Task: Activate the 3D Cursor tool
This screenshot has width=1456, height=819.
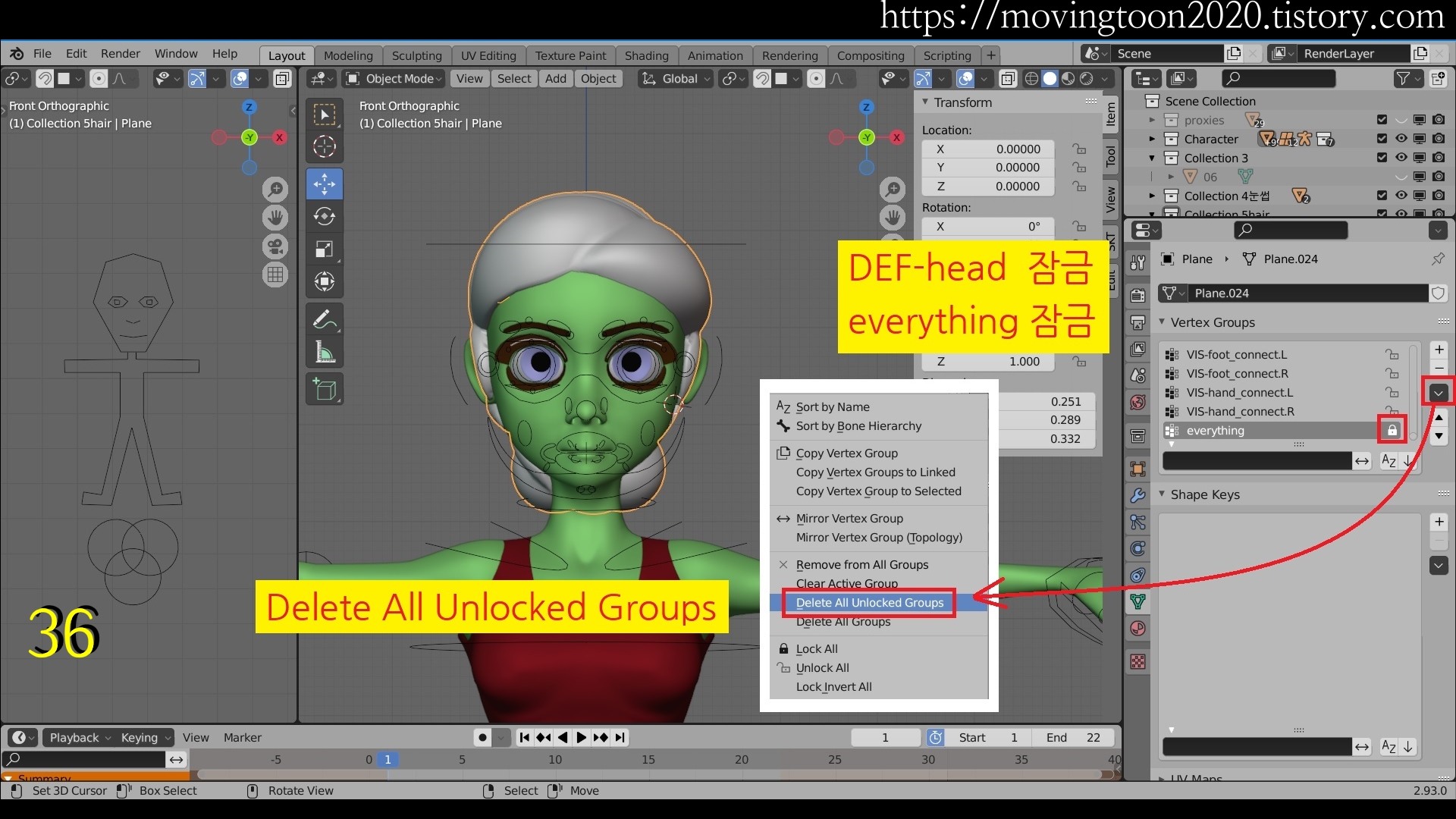Action: click(x=325, y=146)
